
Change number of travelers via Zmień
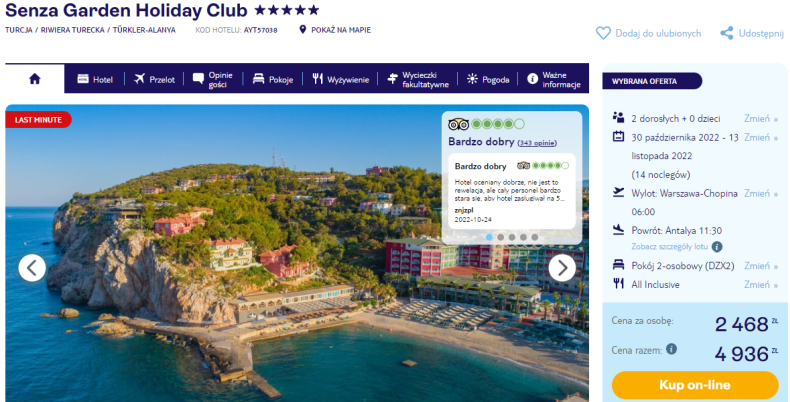point(761,118)
